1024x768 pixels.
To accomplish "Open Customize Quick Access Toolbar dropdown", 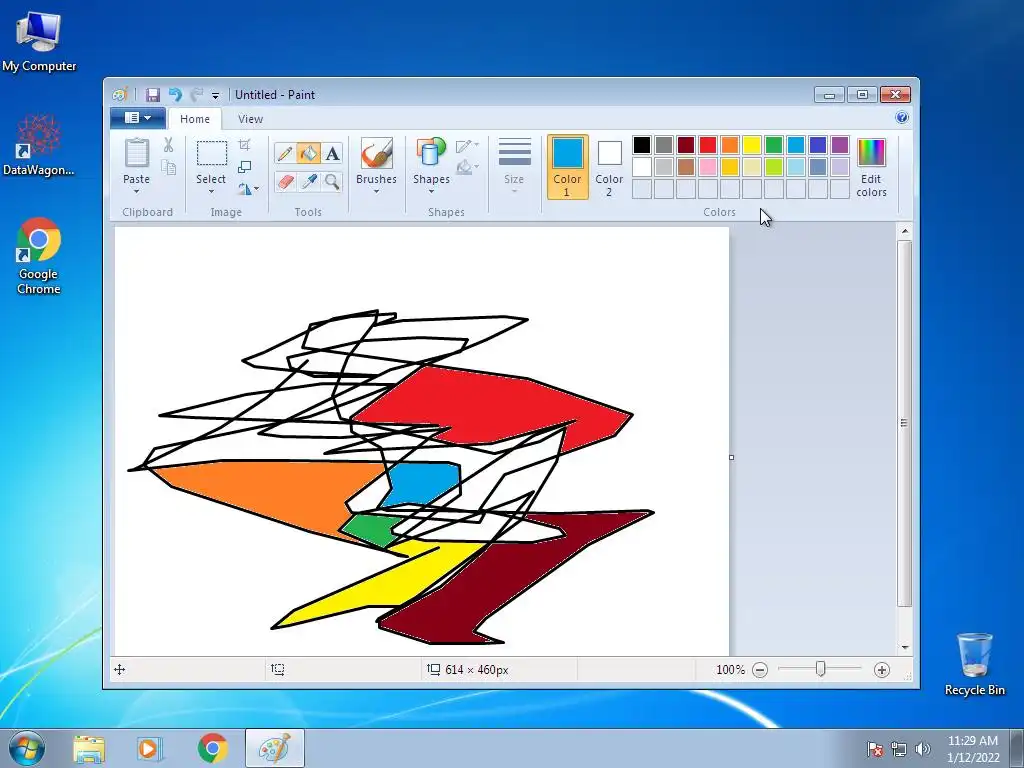I will (216, 95).
